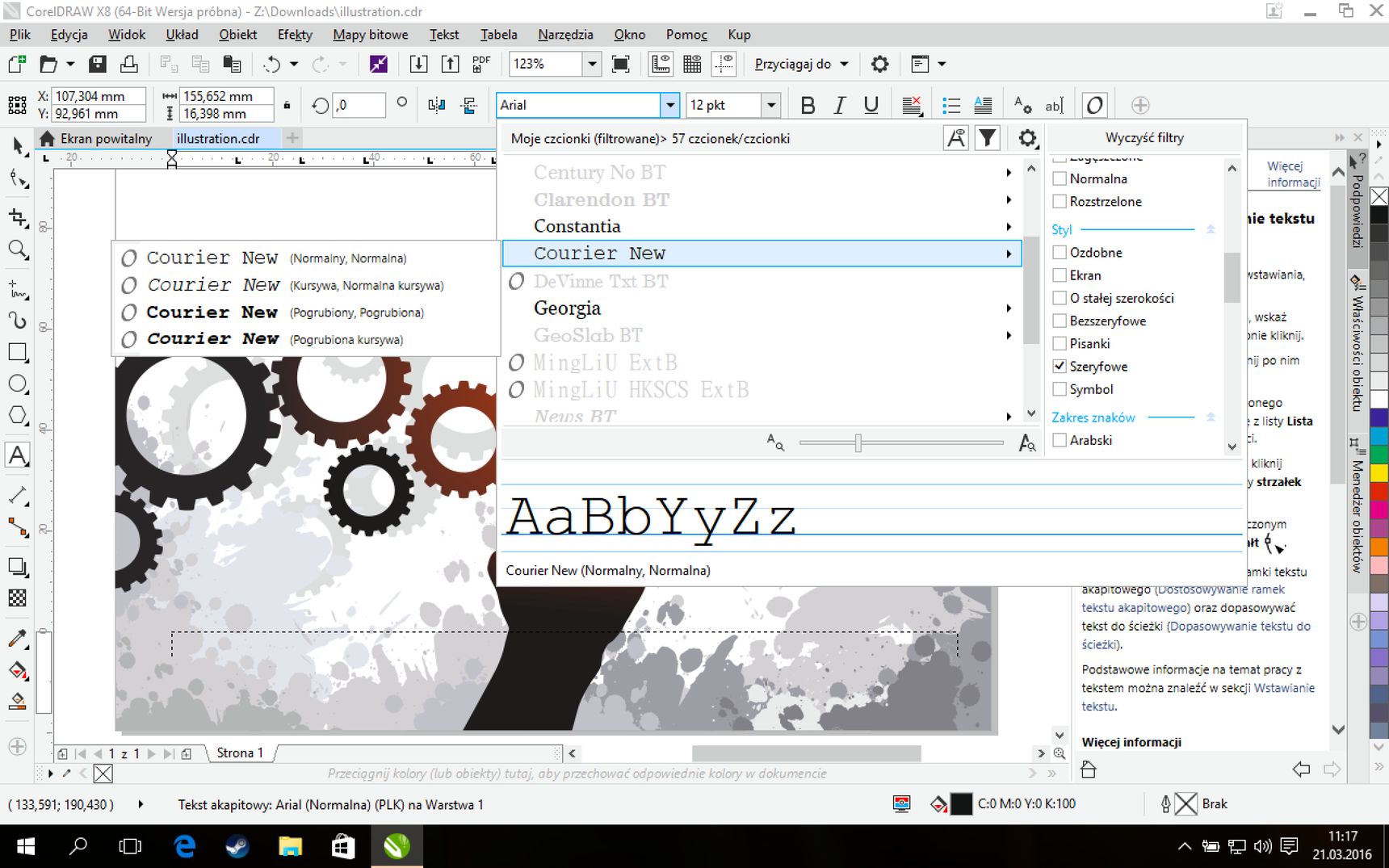The height and width of the screenshot is (868, 1389).
Task: Check the Pisanki filter
Action: 1060,343
